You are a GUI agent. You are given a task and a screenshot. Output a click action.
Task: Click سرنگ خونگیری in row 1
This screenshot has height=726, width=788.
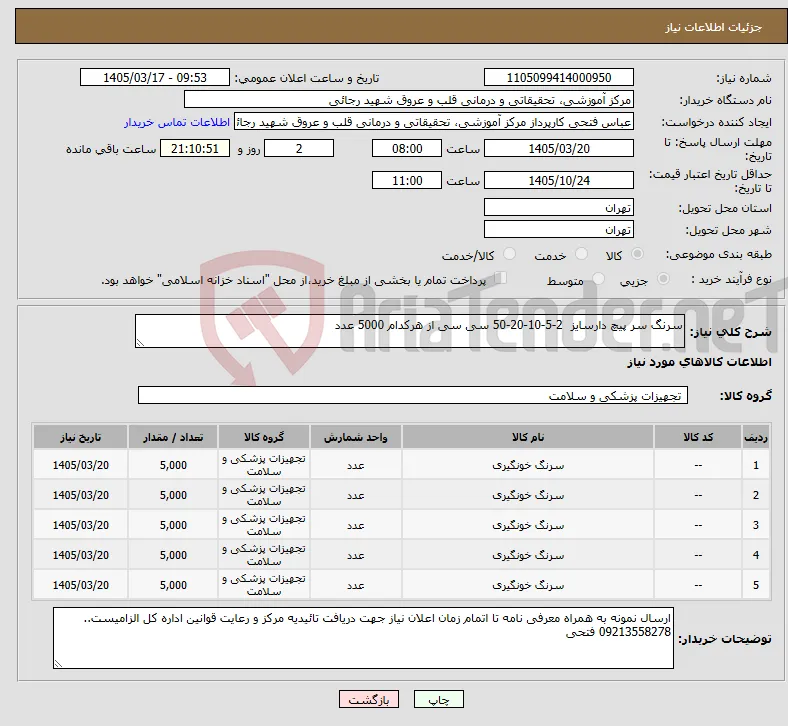tap(528, 465)
